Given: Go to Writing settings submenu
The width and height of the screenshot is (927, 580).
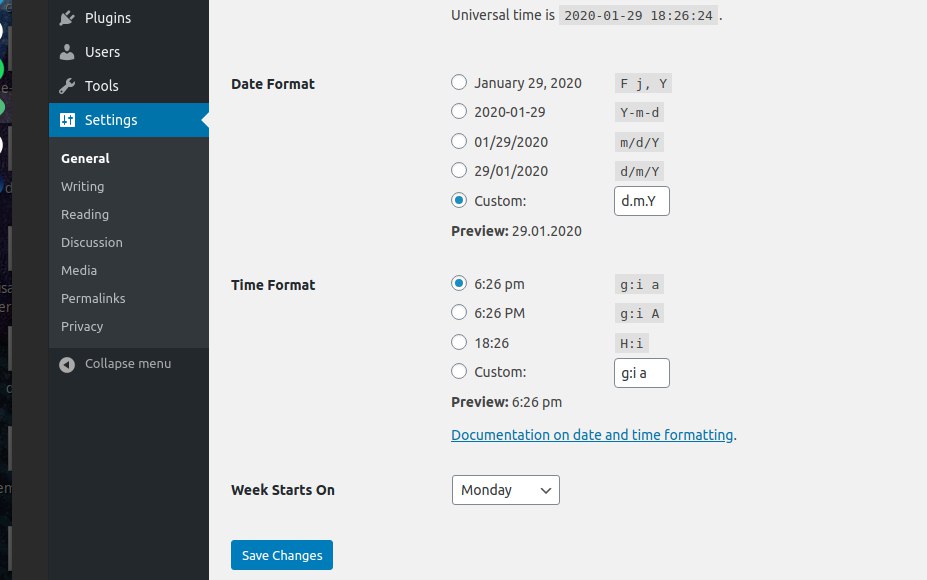Looking at the screenshot, I should (82, 186).
